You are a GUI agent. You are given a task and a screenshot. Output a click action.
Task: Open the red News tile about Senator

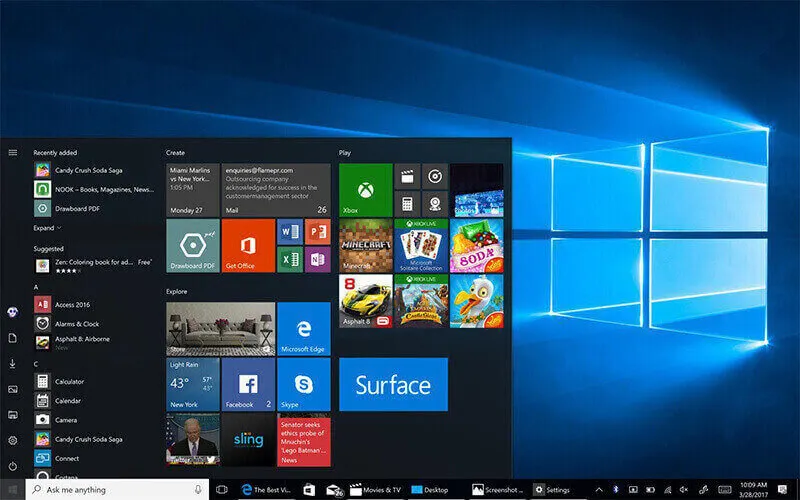click(304, 440)
